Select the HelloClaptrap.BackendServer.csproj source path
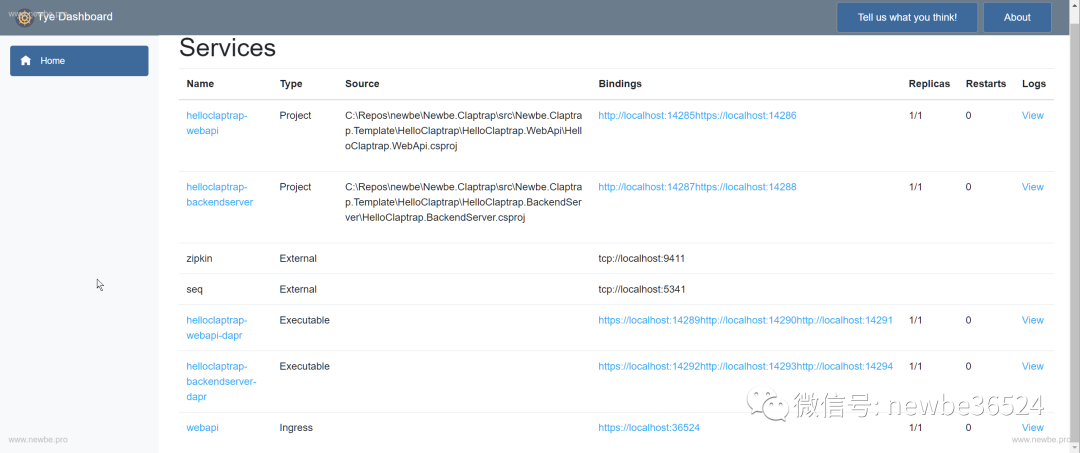Viewport: 1080px width, 453px height. 464,202
